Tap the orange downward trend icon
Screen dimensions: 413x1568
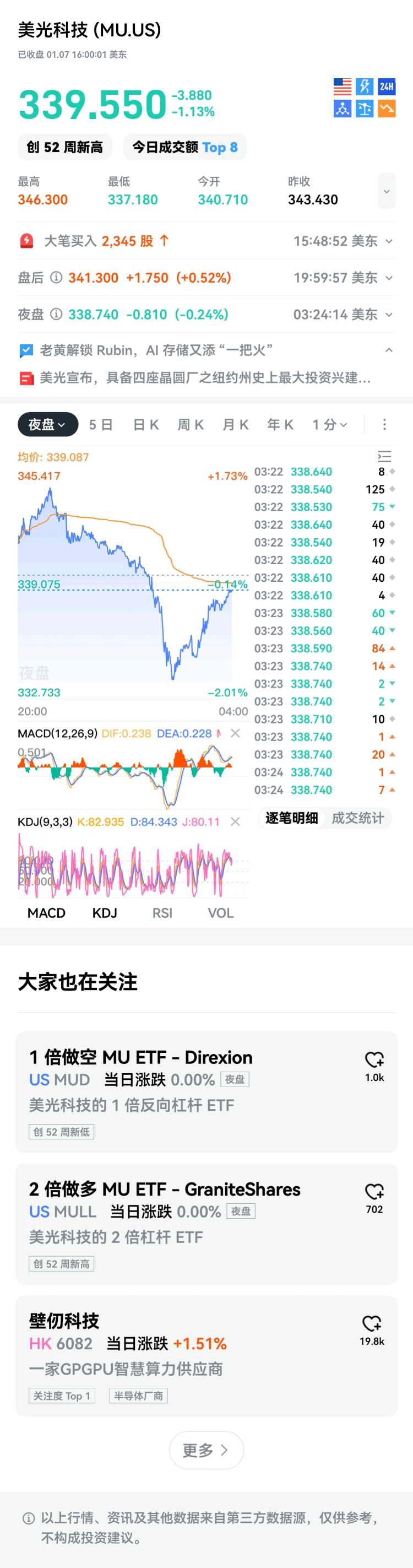pyautogui.click(x=387, y=109)
